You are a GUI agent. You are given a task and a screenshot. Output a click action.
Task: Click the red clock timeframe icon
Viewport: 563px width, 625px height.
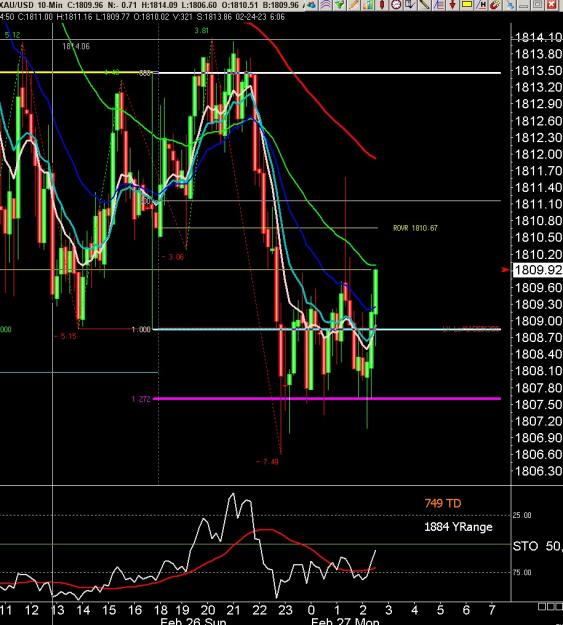pos(396,4)
